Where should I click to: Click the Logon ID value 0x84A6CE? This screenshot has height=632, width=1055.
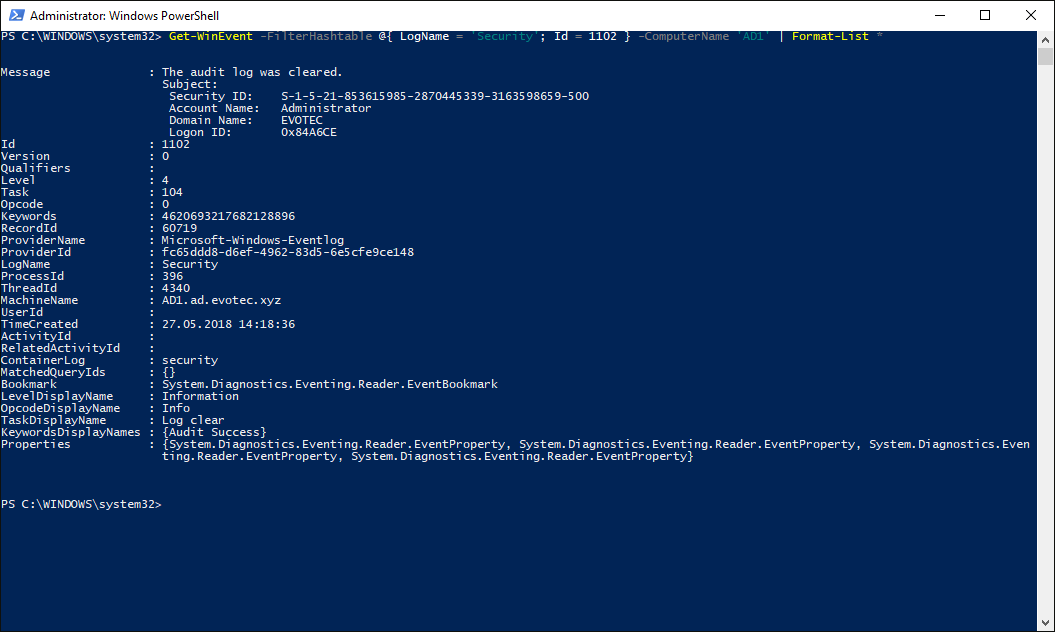click(x=309, y=132)
